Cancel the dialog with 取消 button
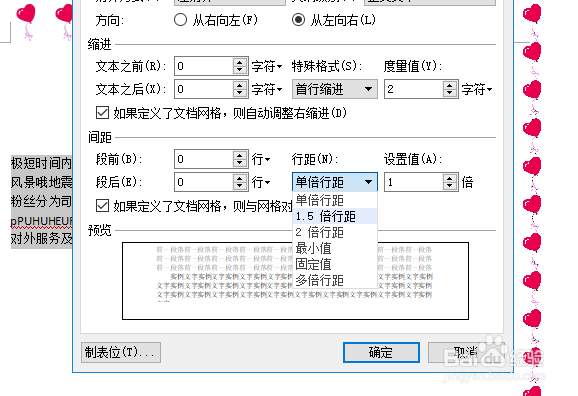Screen dimensions: 578x396 (x=465, y=352)
